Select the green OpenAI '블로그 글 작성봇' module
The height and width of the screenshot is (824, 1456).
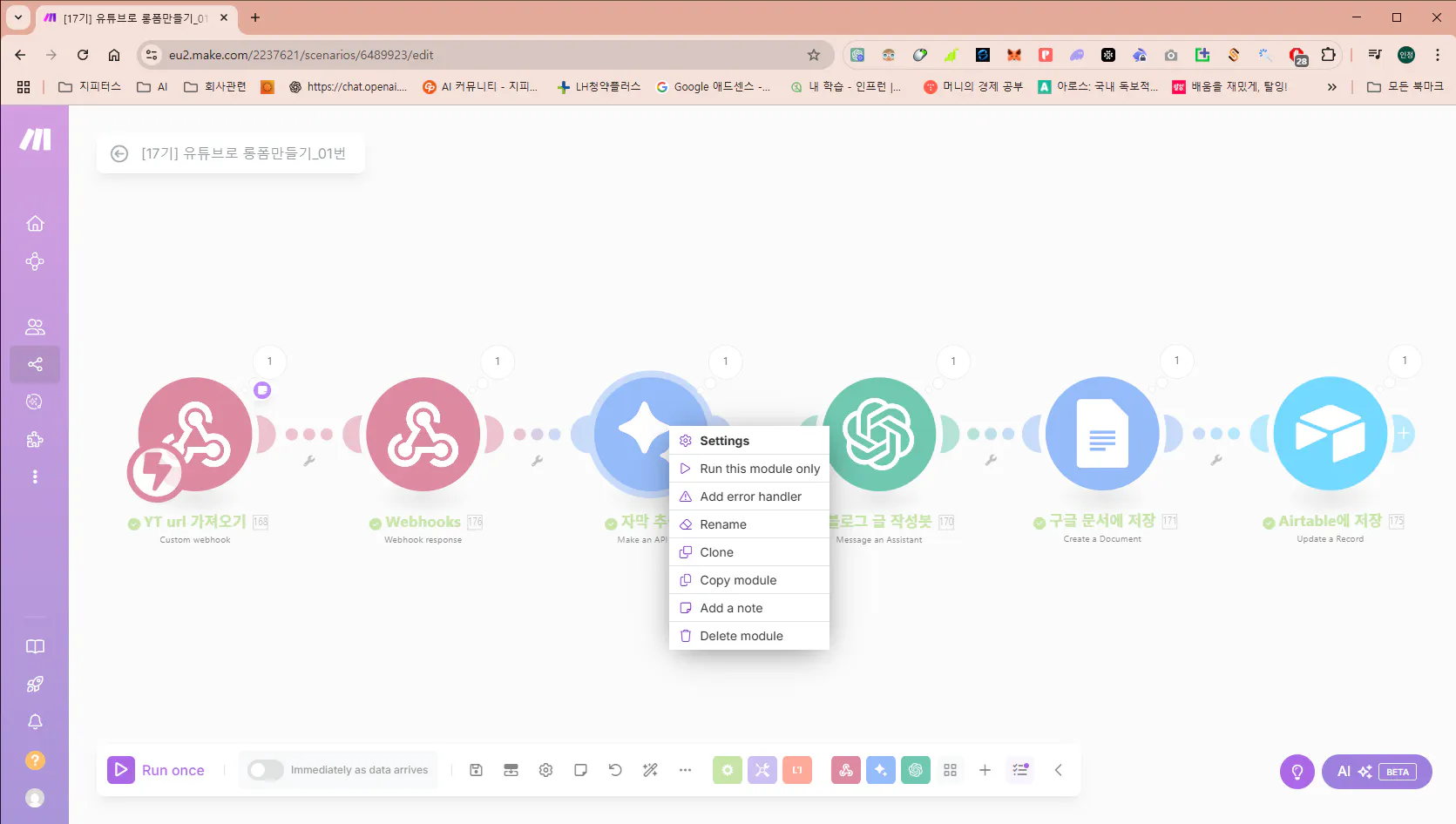coord(879,434)
